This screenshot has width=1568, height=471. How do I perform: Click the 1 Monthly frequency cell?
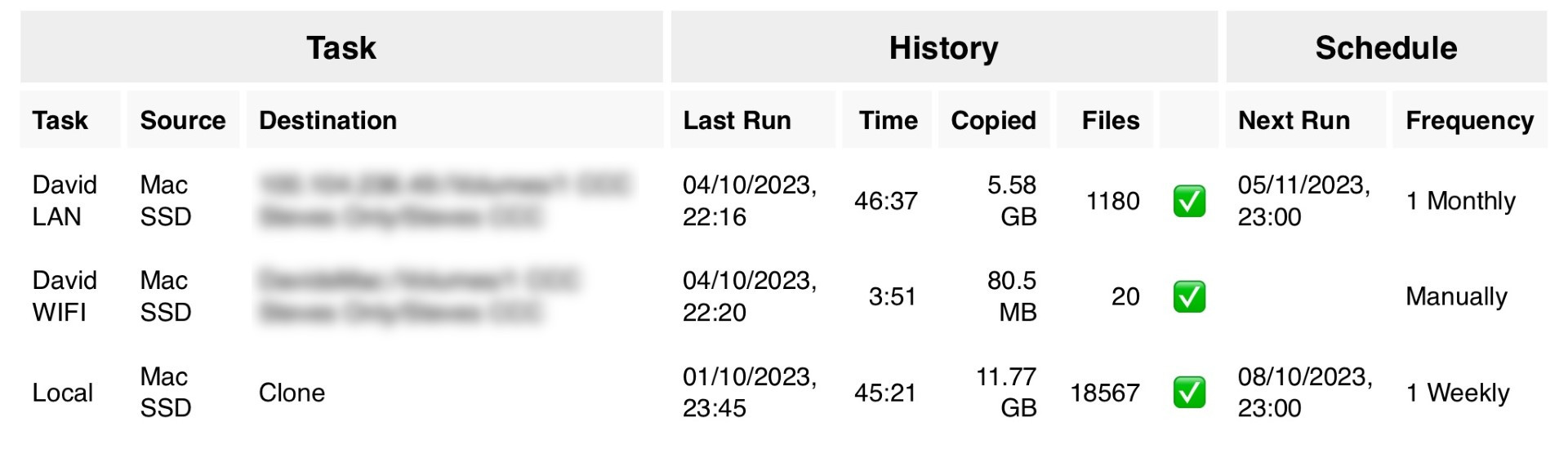click(x=1460, y=201)
